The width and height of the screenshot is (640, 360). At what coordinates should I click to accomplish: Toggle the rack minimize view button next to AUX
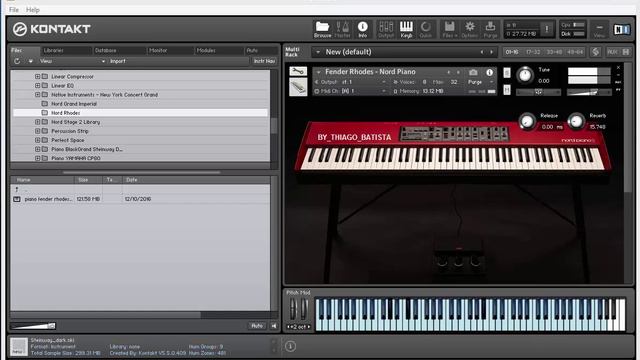coord(626,52)
